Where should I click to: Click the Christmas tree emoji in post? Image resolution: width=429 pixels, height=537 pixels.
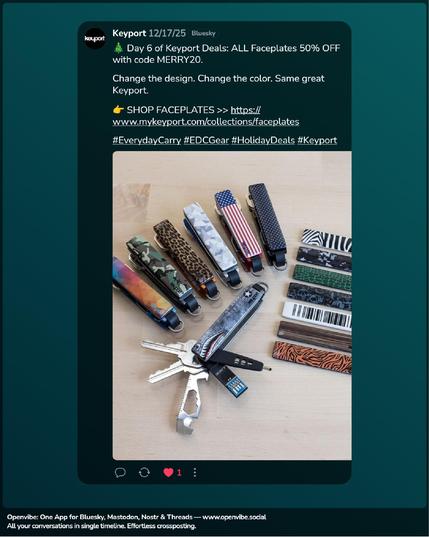tap(118, 48)
